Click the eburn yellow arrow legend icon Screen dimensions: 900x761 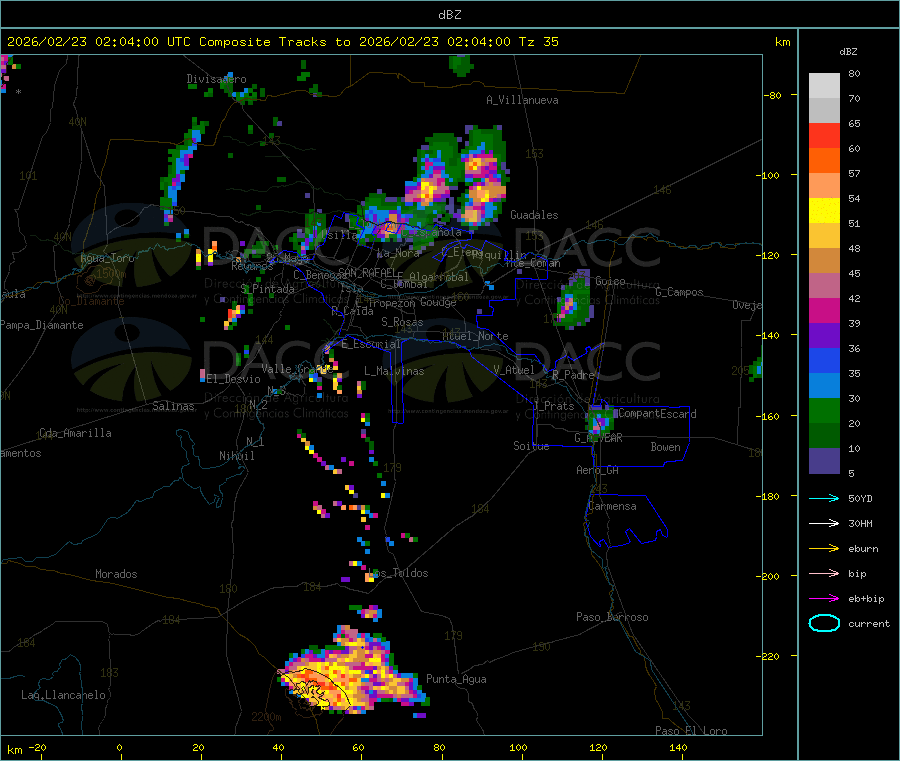pyautogui.click(x=824, y=549)
